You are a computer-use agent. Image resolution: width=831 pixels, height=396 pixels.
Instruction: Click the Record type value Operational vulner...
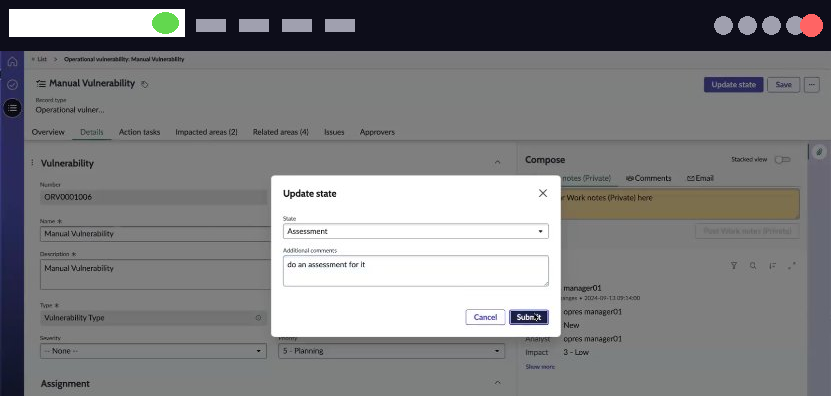point(70,110)
